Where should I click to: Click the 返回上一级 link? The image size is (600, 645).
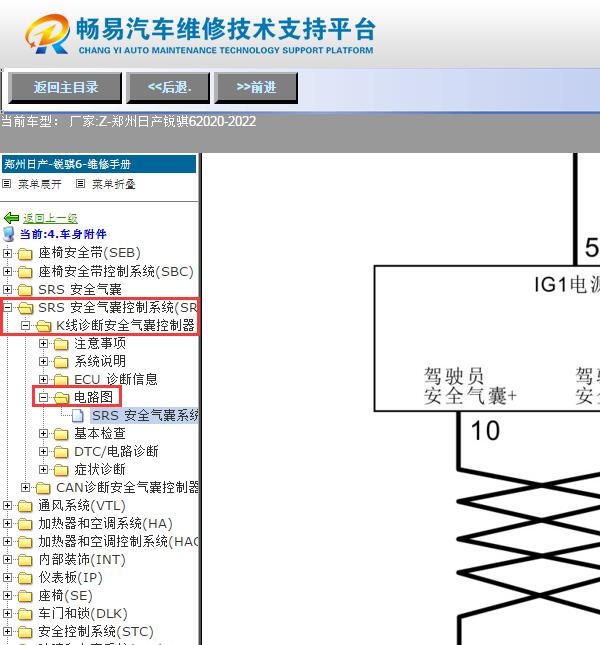pos(50,218)
